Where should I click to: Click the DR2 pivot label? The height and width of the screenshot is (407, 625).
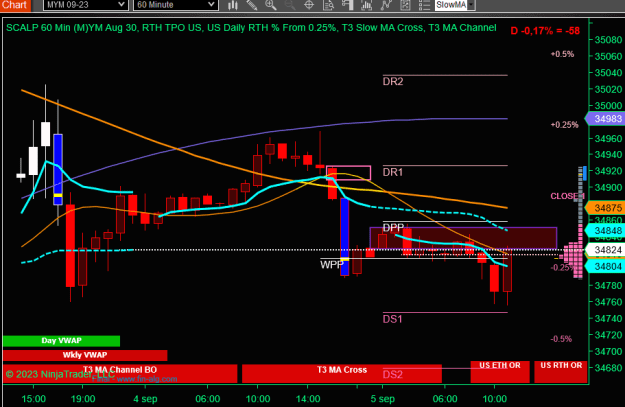pos(393,81)
